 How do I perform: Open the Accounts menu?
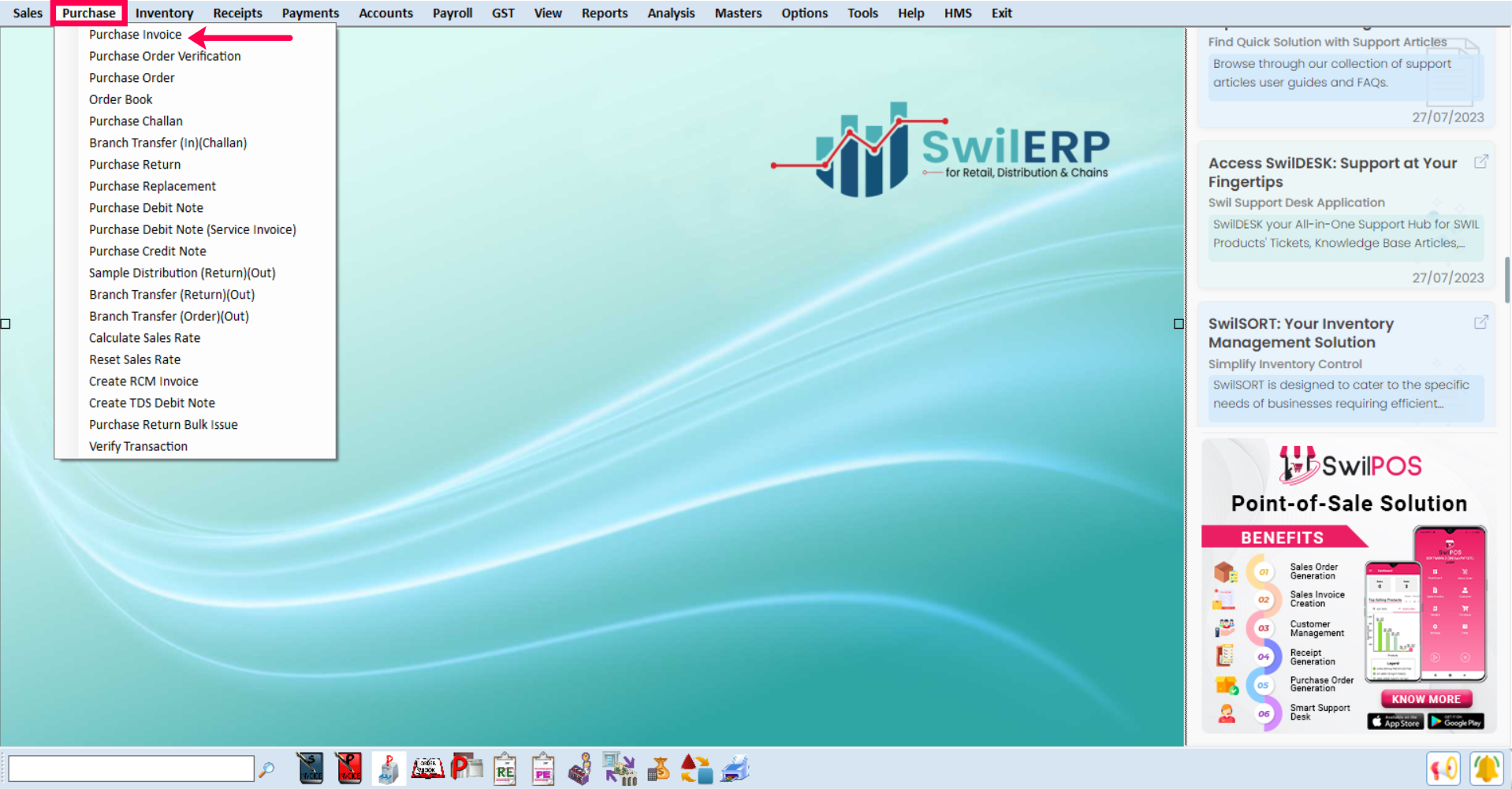(x=385, y=13)
